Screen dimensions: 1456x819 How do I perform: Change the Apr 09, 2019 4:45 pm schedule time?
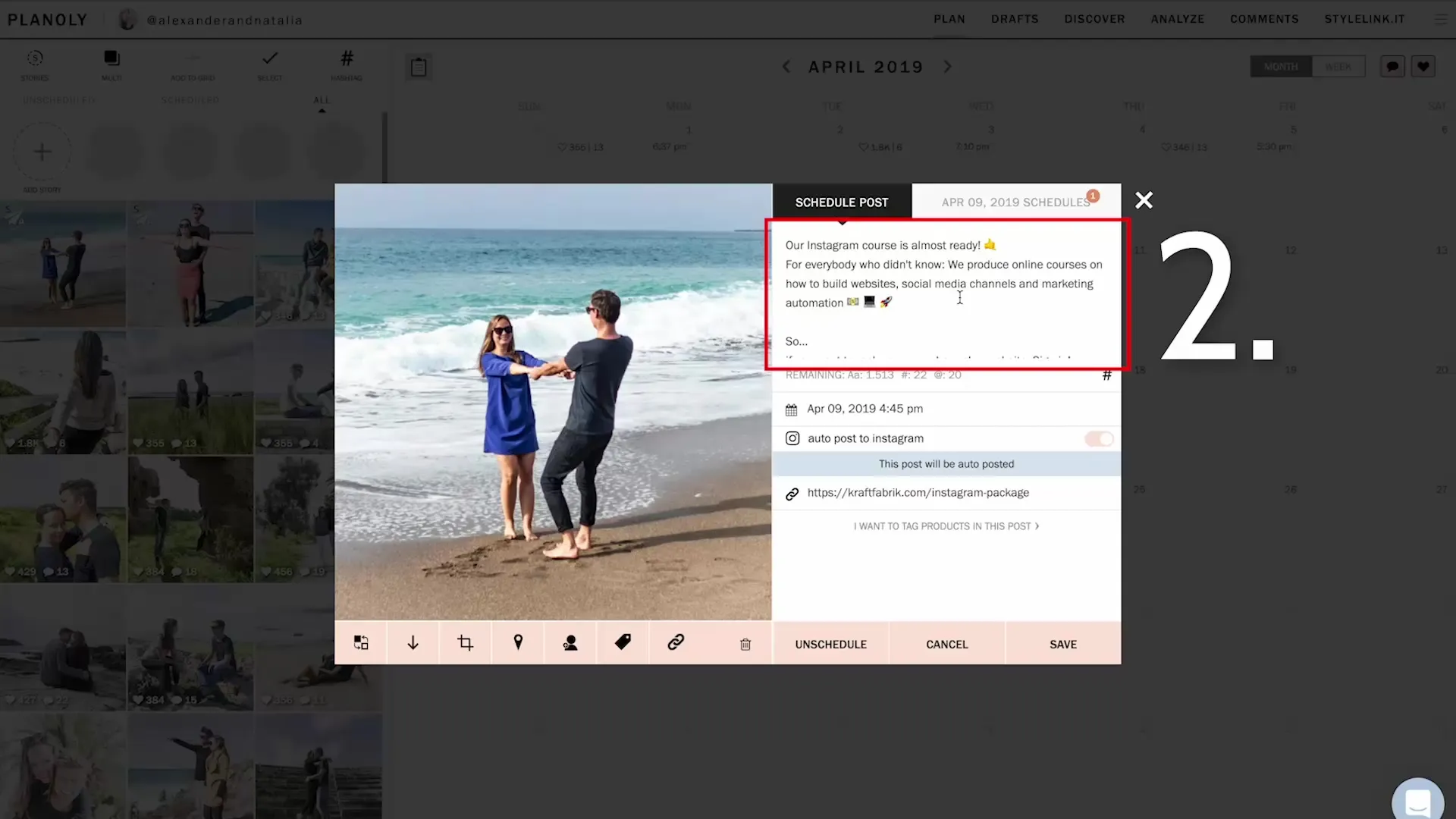[x=865, y=409]
